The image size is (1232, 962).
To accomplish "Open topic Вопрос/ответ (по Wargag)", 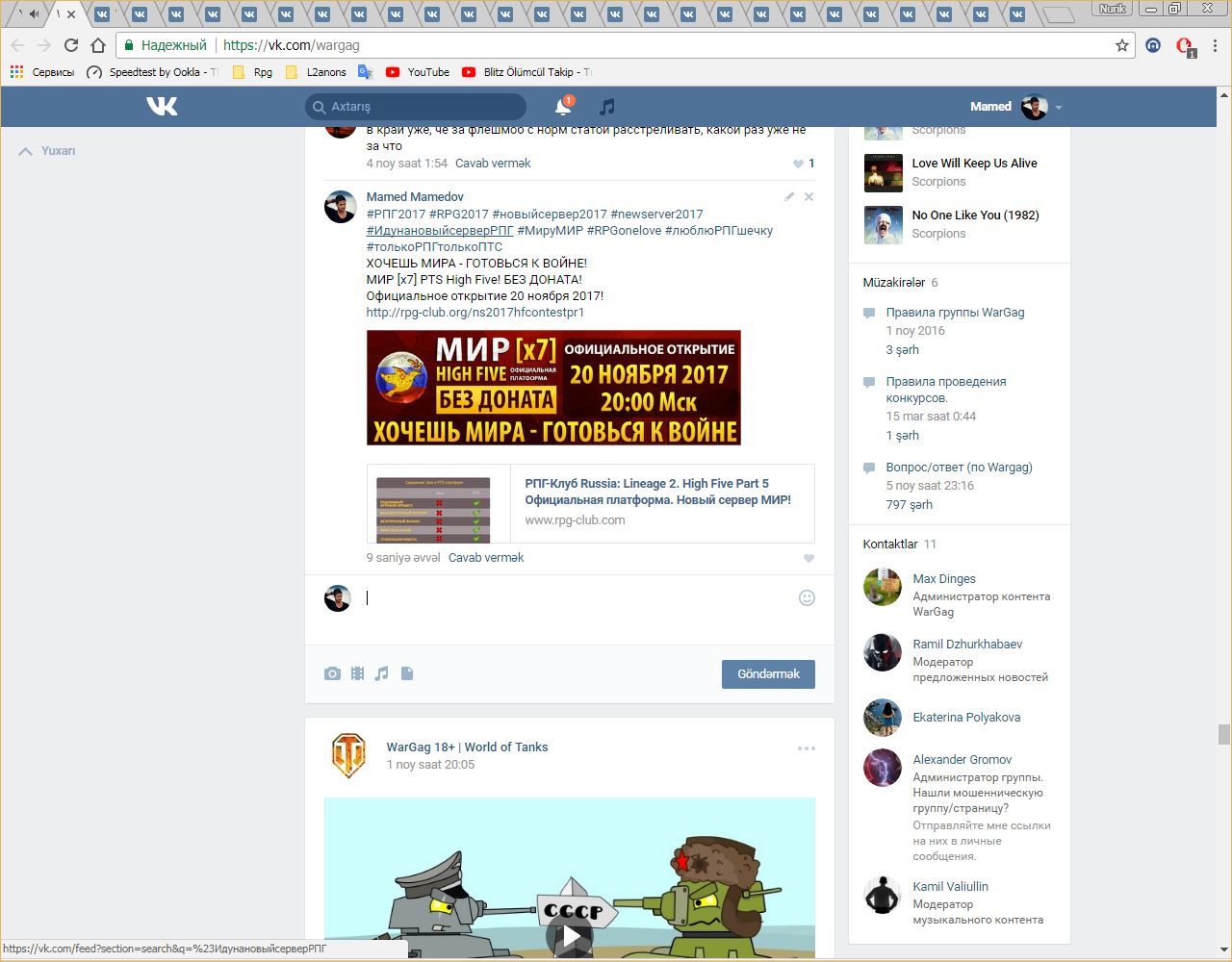I will point(959,468).
